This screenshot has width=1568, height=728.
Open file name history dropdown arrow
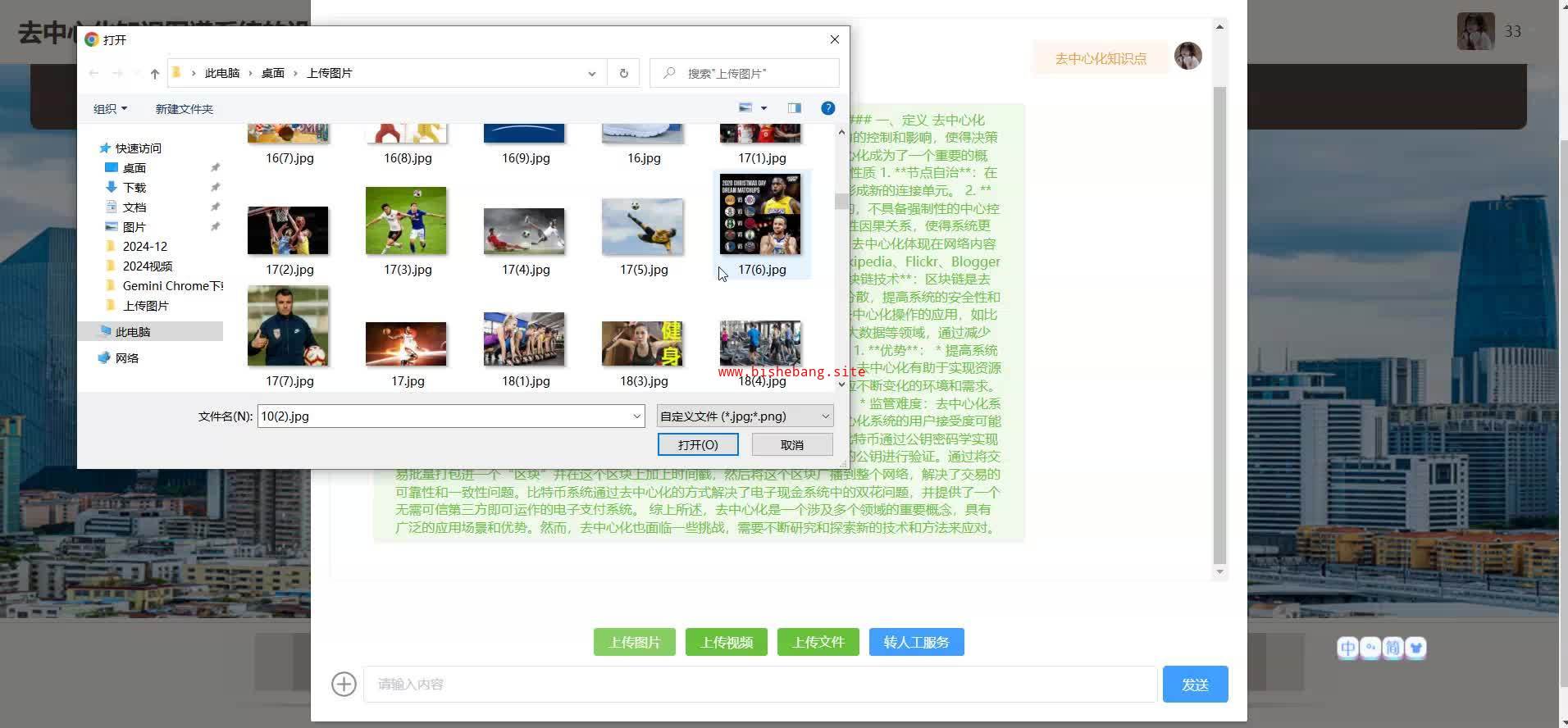click(636, 416)
